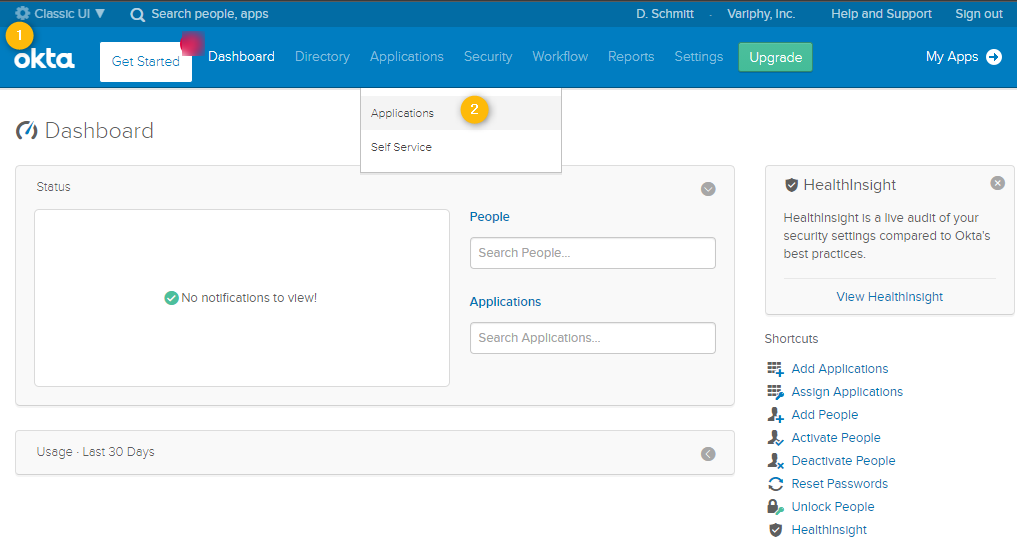Click Activate People shortcut link
Image resolution: width=1017 pixels, height=542 pixels.
point(836,438)
